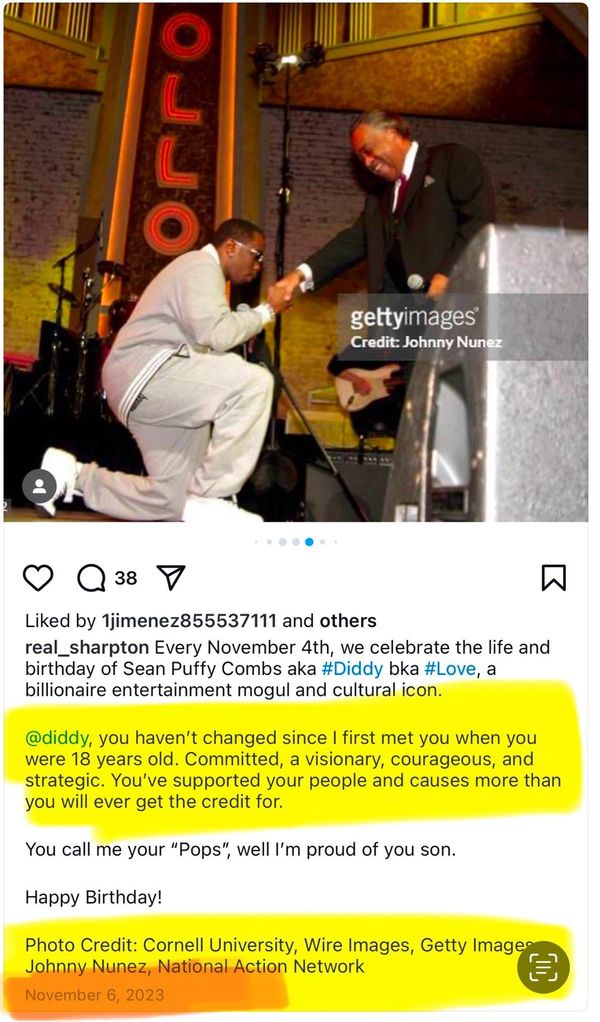Image resolution: width=600 pixels, height=1022 pixels.
Task: Click the 38 comments count
Action: coord(126,578)
